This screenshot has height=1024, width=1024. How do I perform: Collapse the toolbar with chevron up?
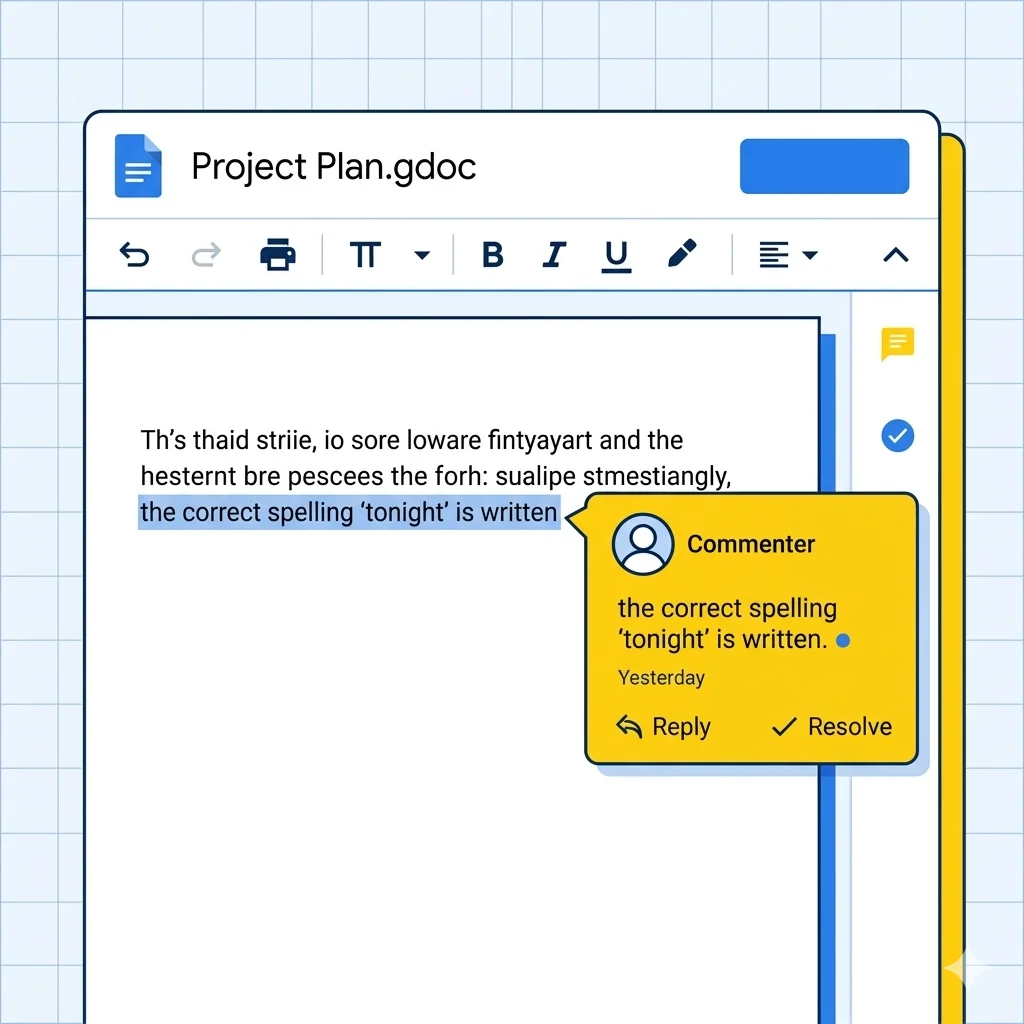[895, 255]
